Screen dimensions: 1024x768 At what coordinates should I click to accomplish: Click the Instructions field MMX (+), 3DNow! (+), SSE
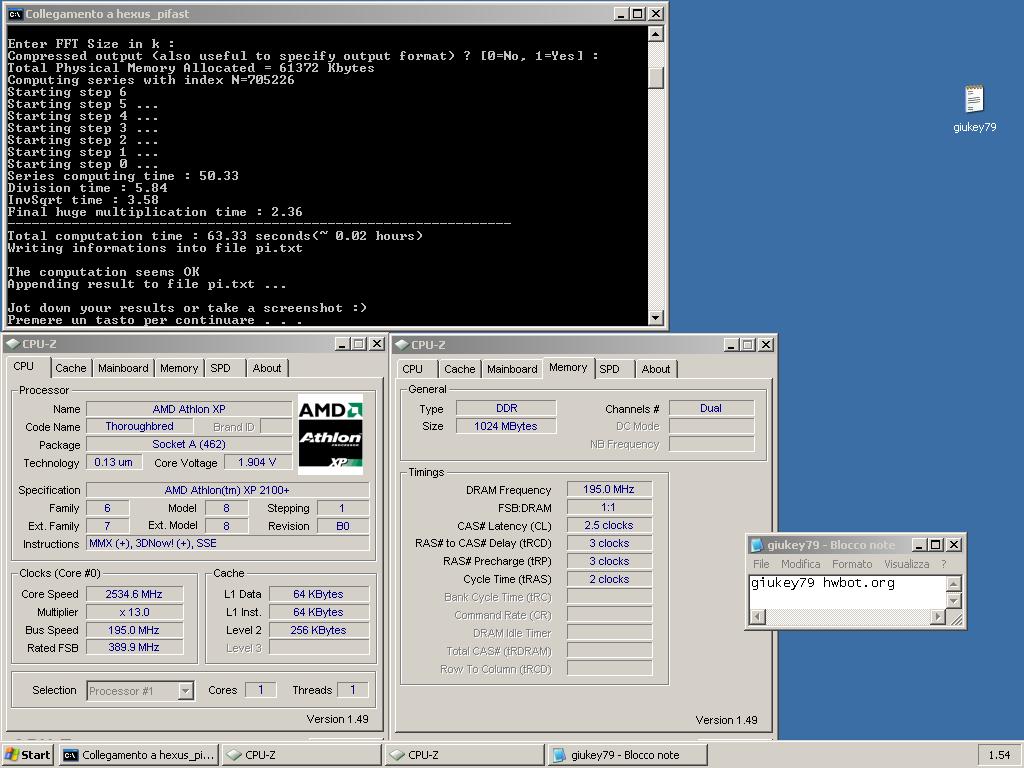227,543
